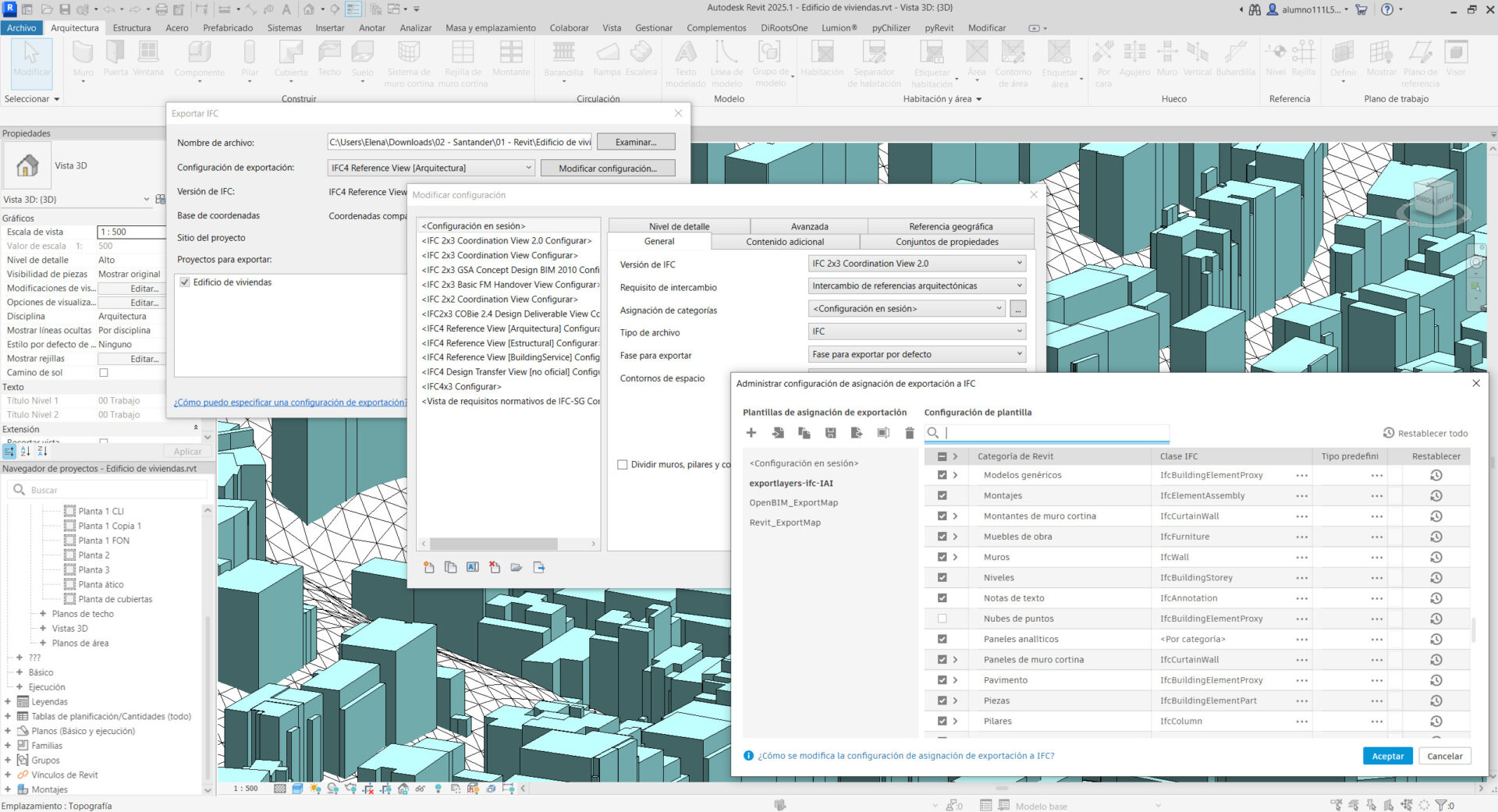1498x812 pixels.
Task: Enable the Nubes de puntos checkbox
Action: tap(942, 619)
